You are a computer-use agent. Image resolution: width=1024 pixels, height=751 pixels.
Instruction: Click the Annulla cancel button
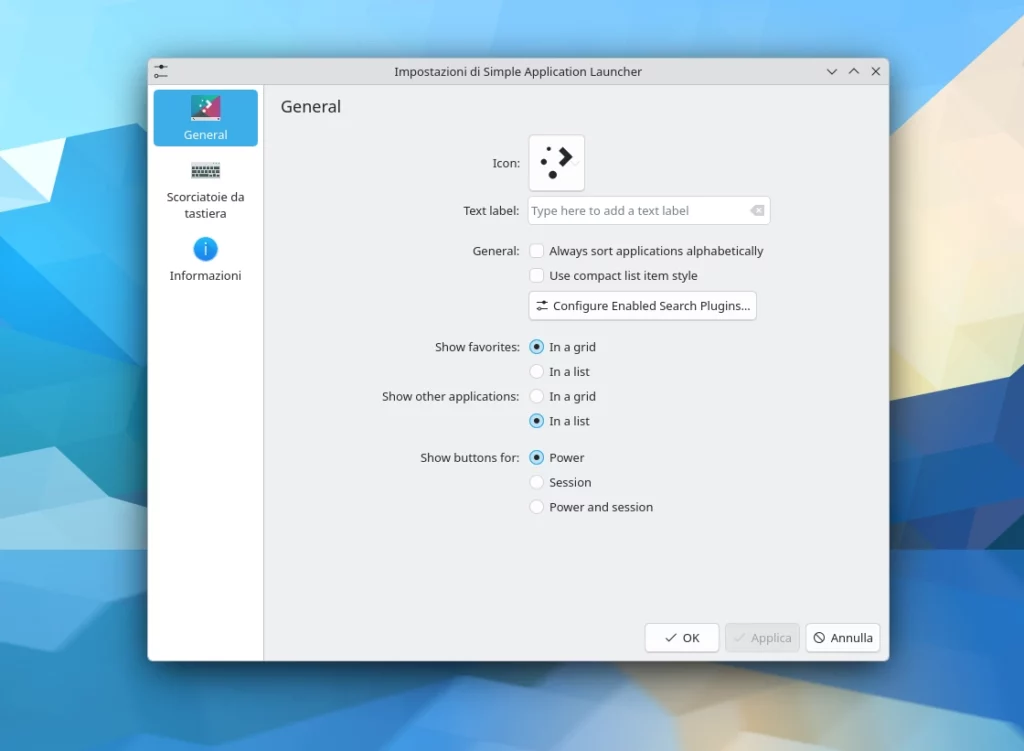click(x=842, y=638)
